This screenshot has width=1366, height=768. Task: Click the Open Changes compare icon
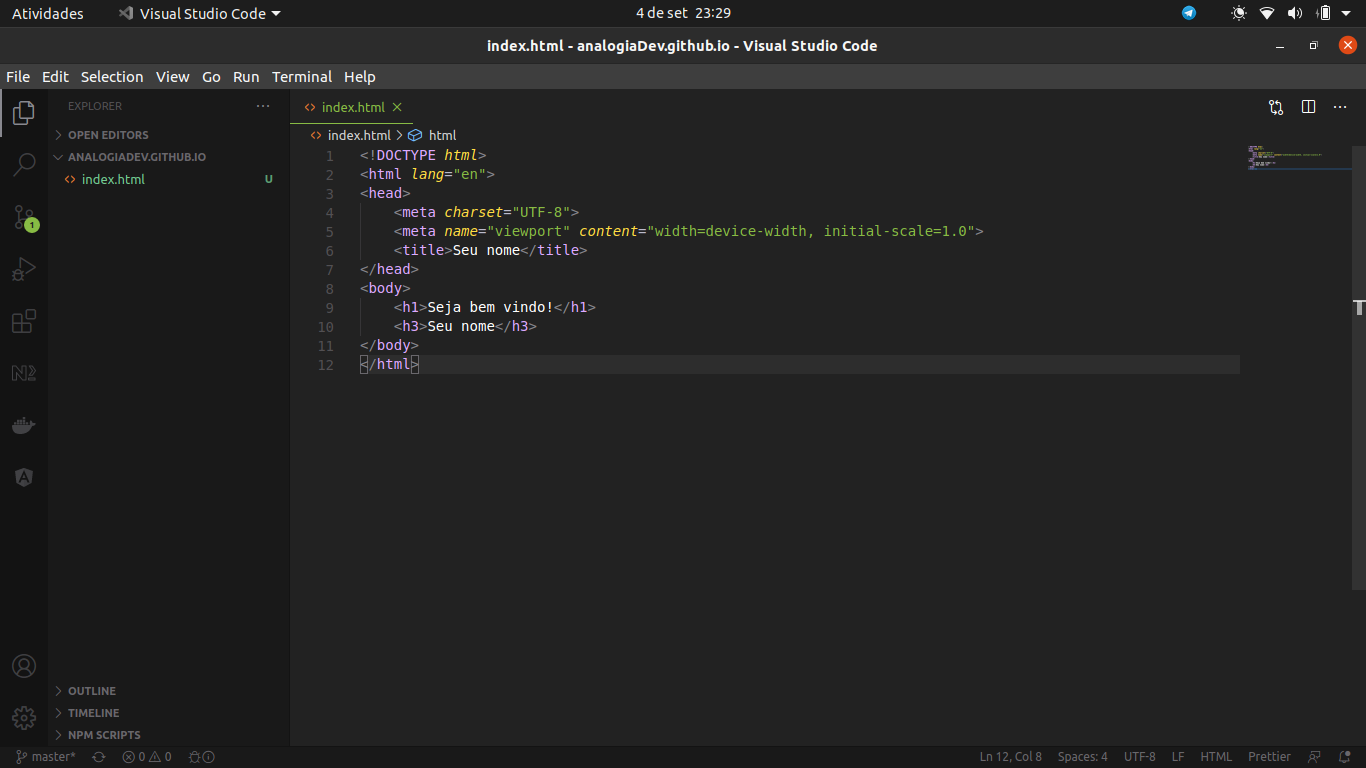(x=1276, y=107)
